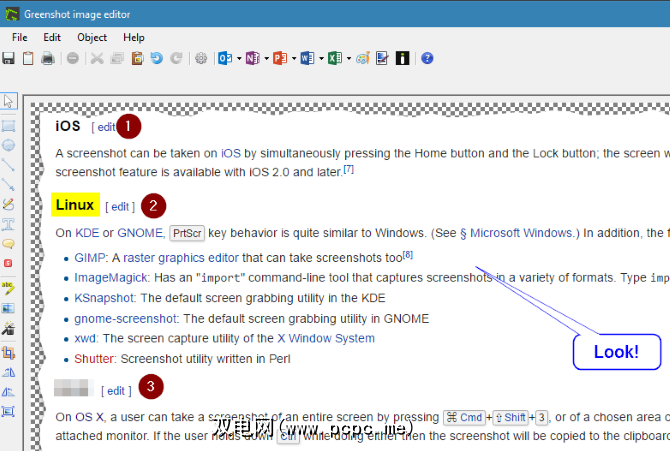Image resolution: width=670 pixels, height=451 pixels.
Task: Copy image to clipboard with the clipboard icon
Action: pos(28,58)
